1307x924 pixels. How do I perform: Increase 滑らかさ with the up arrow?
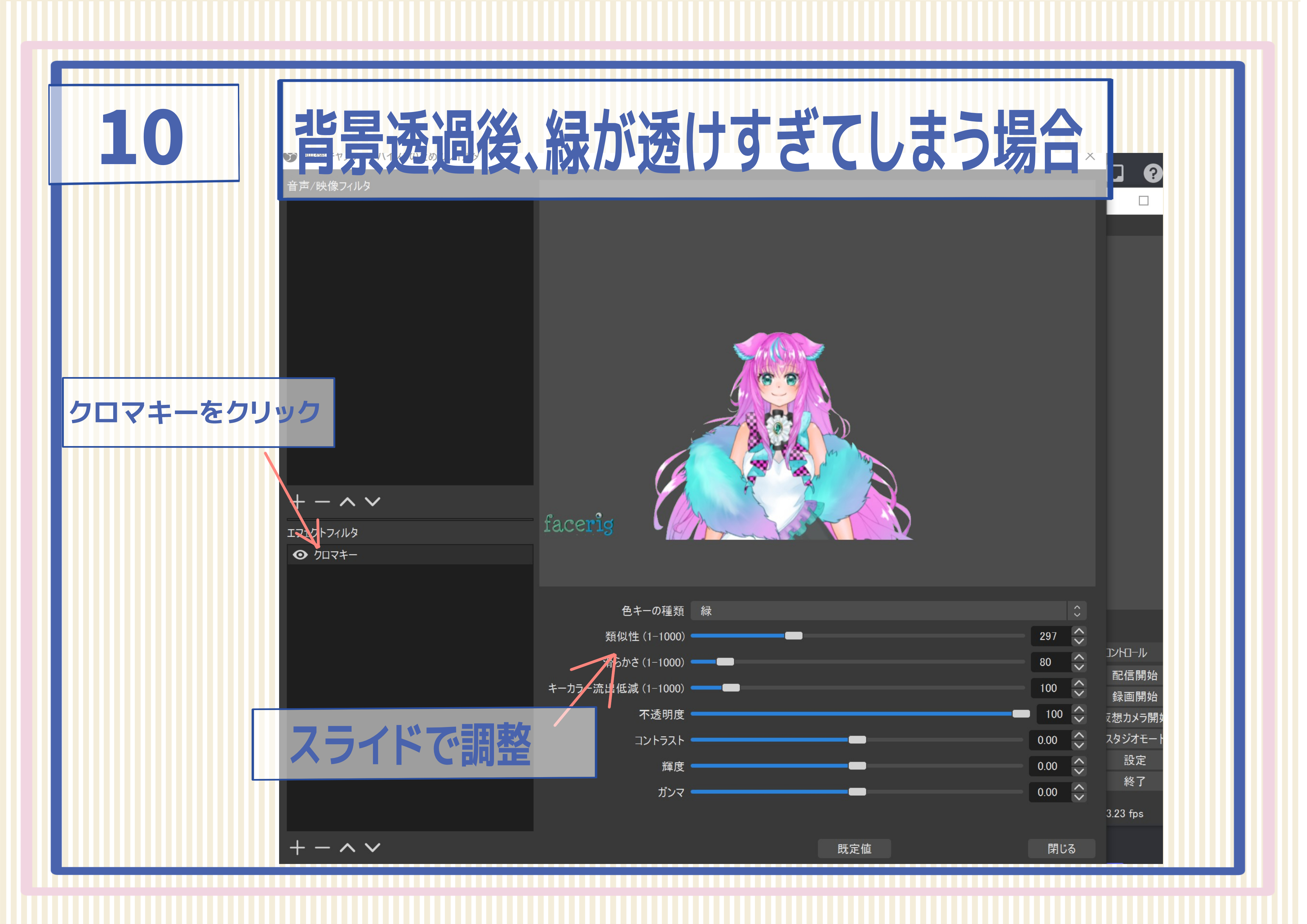(x=1079, y=658)
